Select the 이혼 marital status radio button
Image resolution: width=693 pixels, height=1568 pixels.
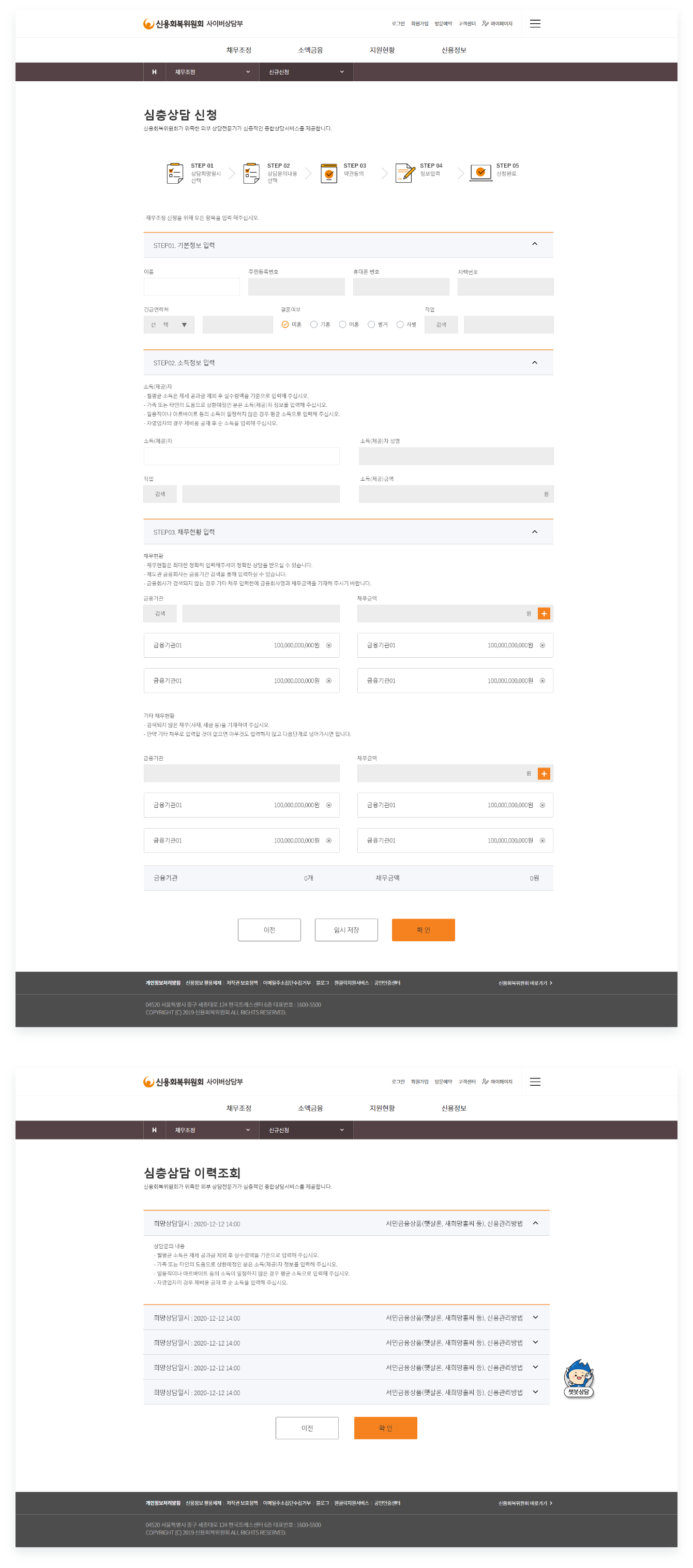(x=342, y=324)
